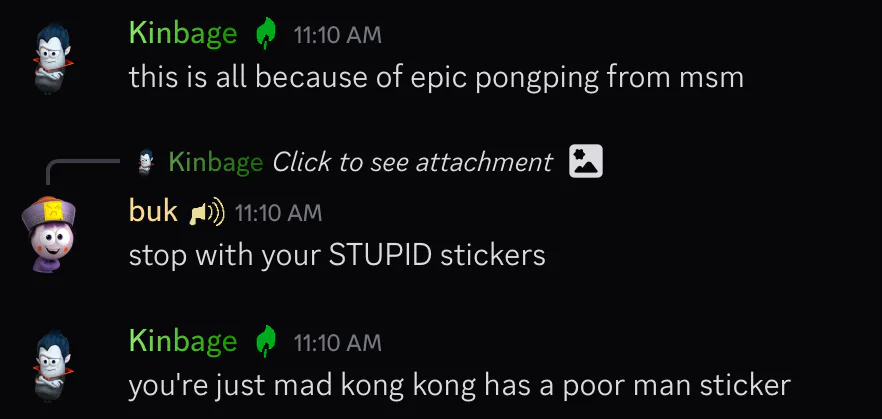Open Kinbage's avatar on the last message

(52, 366)
